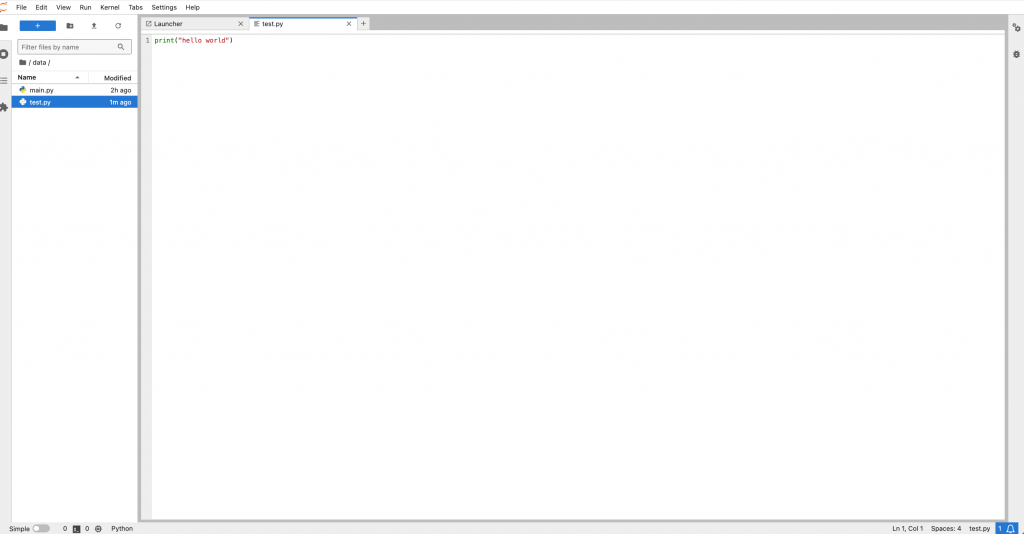Place cursor in print hello world line

point(193,40)
